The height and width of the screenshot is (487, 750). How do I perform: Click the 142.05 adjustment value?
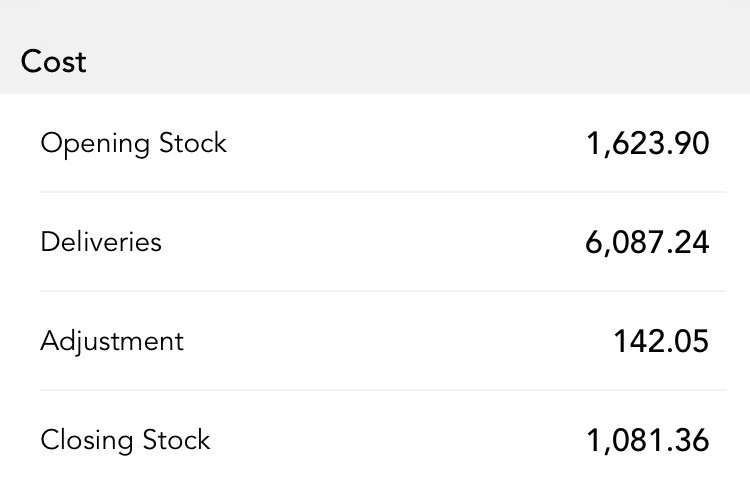click(661, 342)
